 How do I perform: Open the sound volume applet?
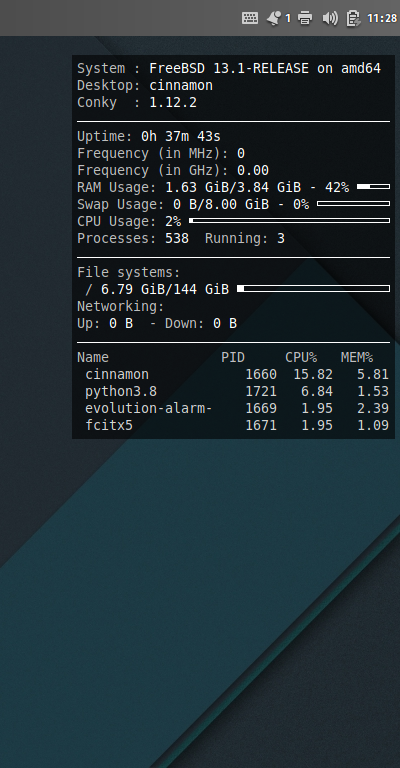click(330, 18)
